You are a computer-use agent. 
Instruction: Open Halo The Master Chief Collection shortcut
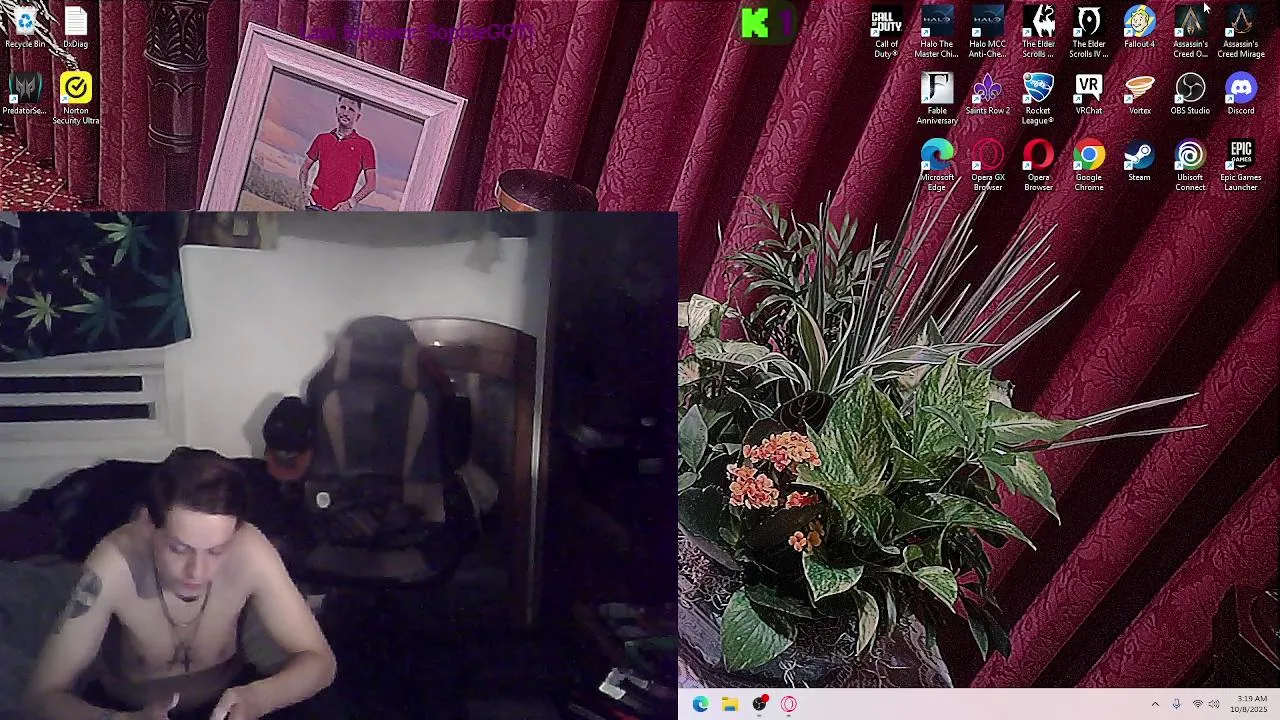click(937, 32)
